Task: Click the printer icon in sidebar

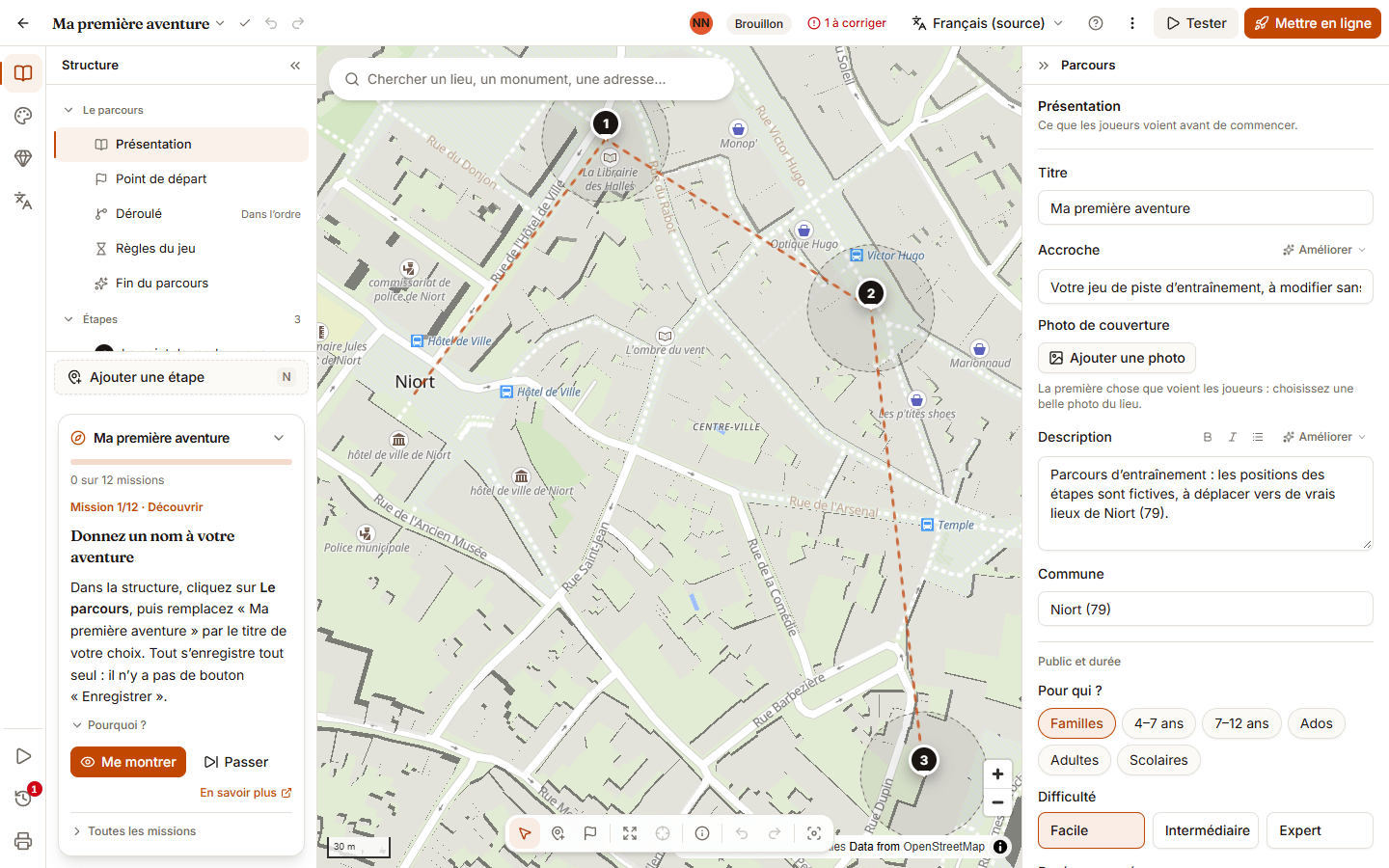Action: (x=23, y=841)
